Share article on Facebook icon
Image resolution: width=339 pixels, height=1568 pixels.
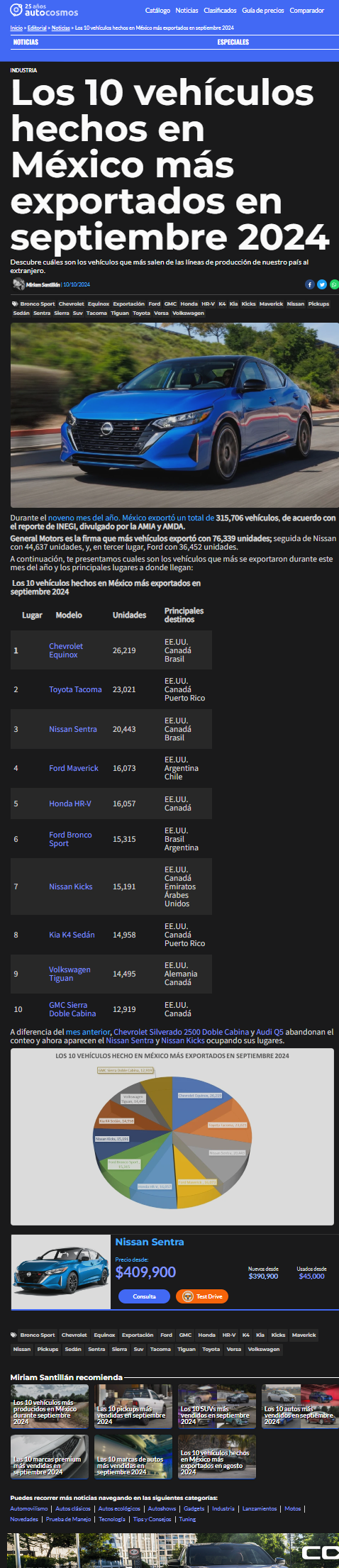tap(310, 284)
